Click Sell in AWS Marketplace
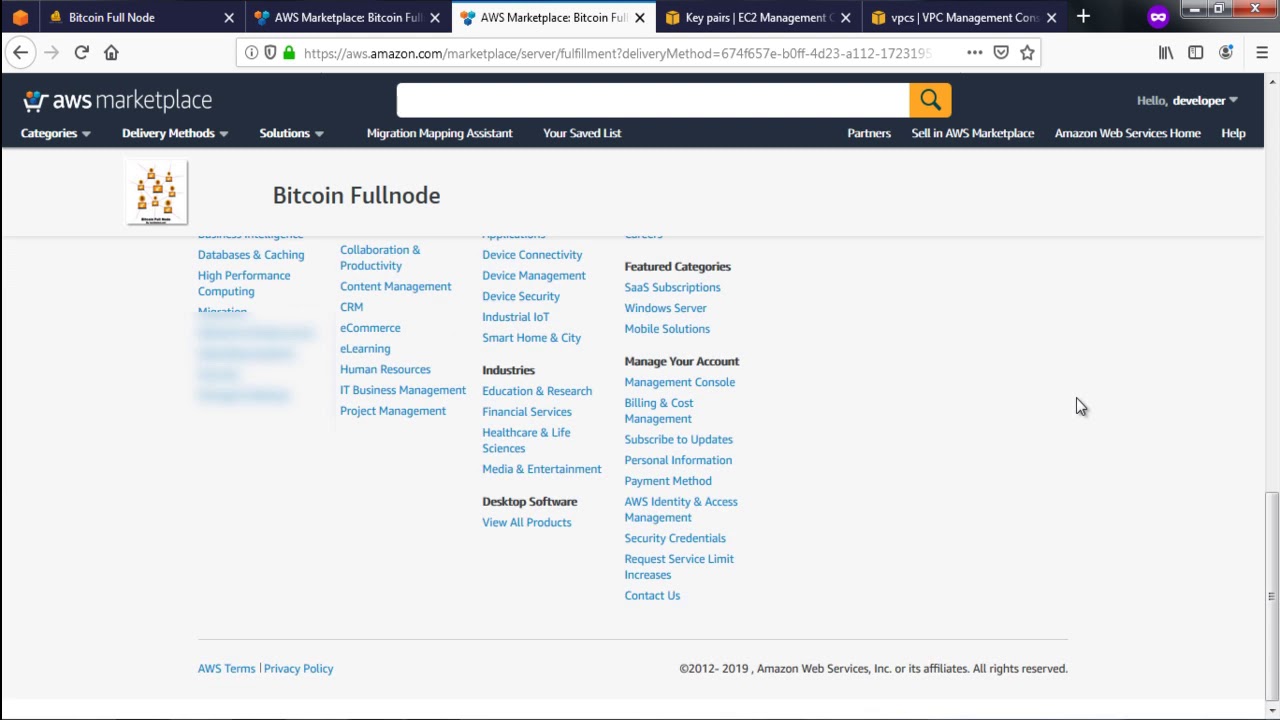The image size is (1280, 720). point(973,133)
